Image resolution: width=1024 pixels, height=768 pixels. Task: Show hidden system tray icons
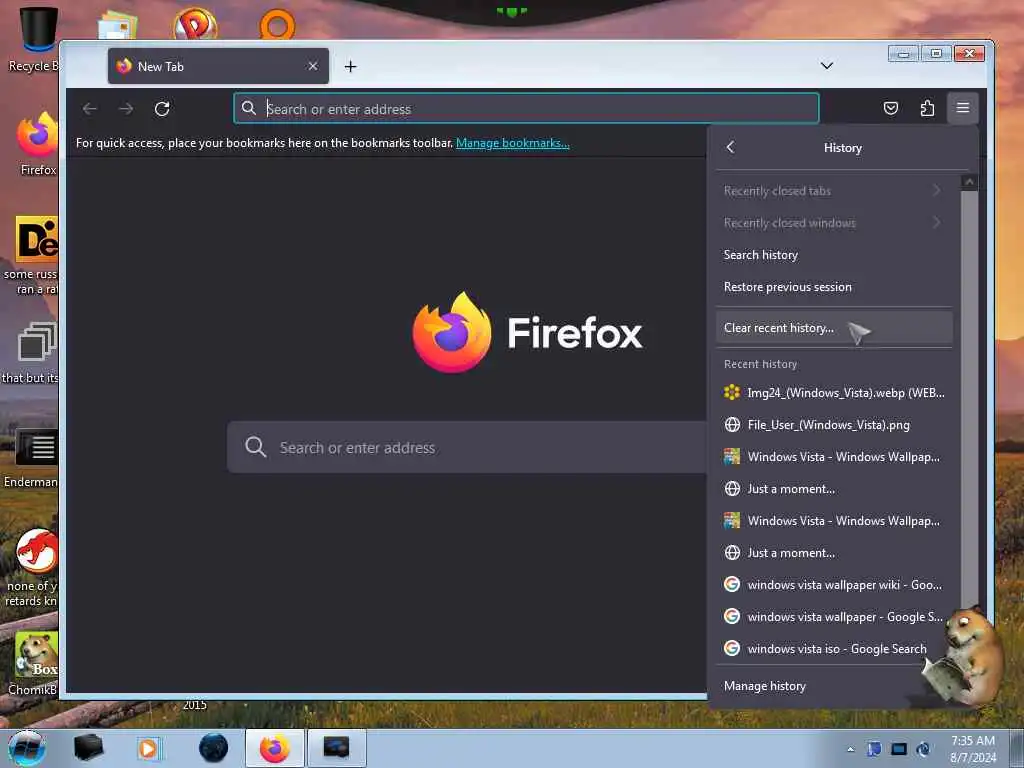tap(850, 749)
